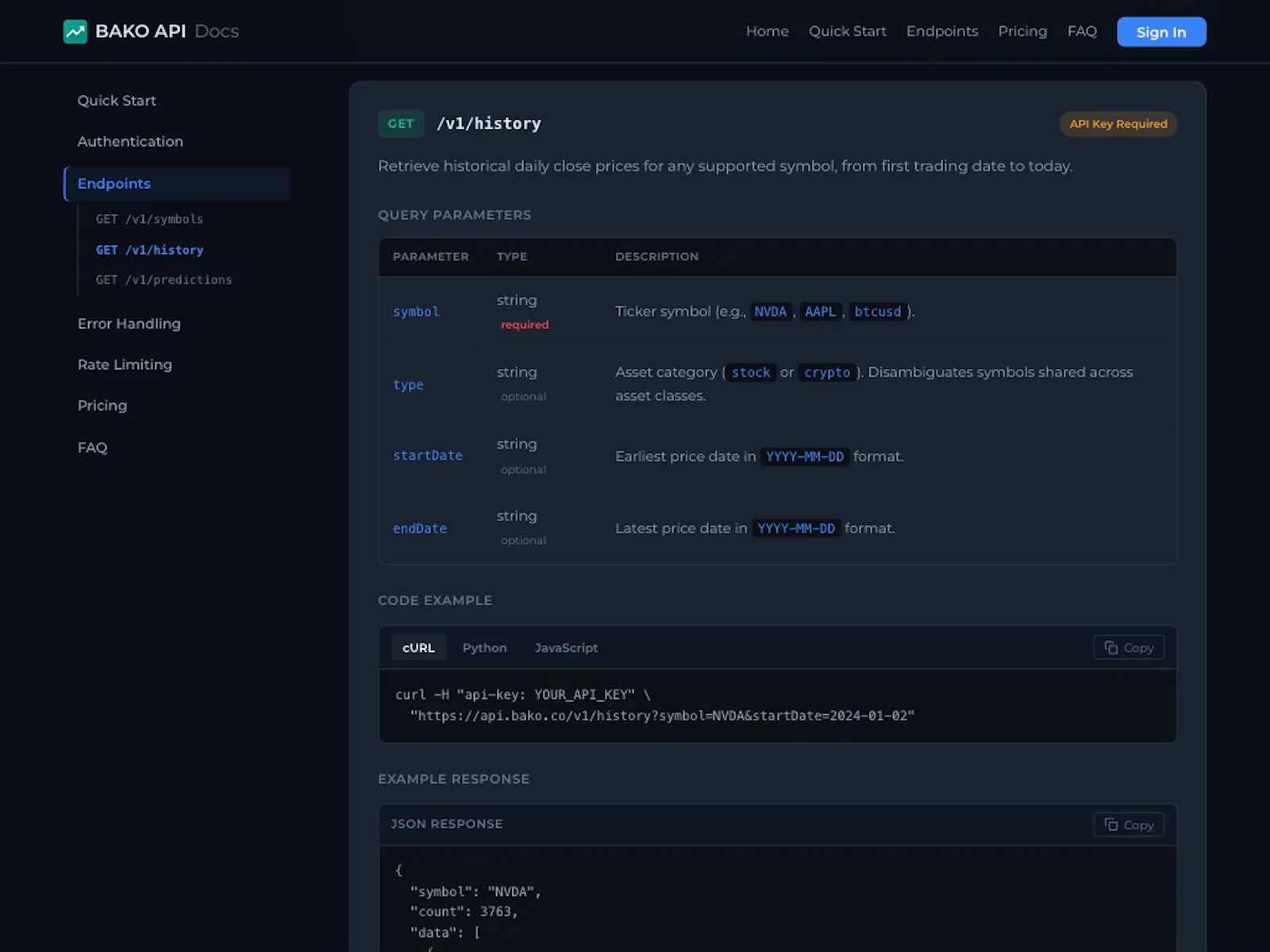The height and width of the screenshot is (952, 1270).
Task: Click the YYYY-MM-DD chip in endDate row
Action: (x=796, y=528)
